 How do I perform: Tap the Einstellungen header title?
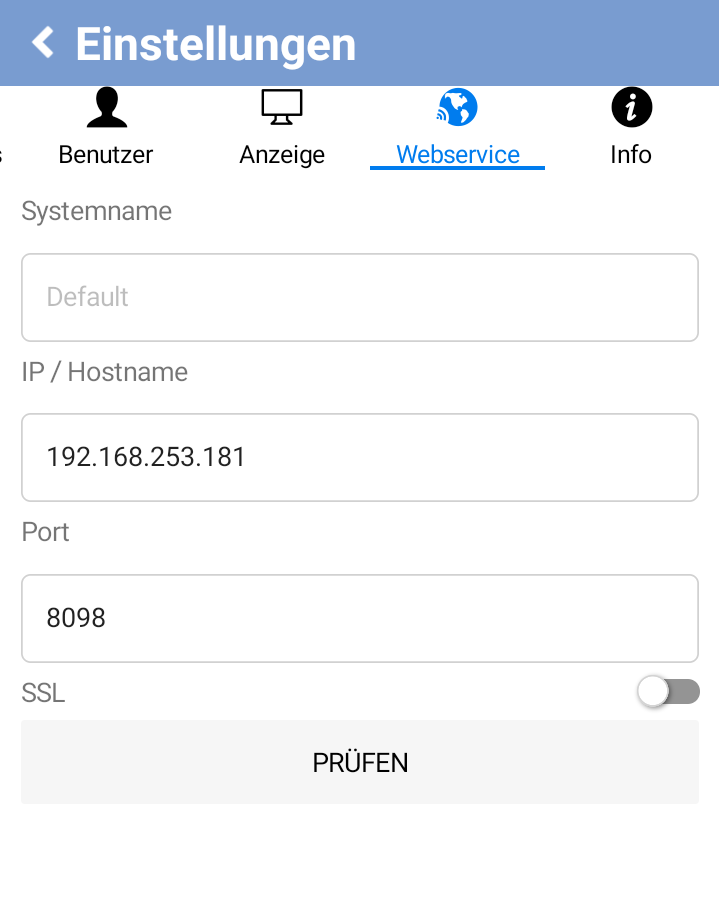click(216, 45)
